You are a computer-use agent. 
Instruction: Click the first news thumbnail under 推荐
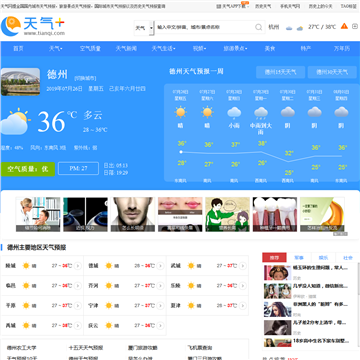click(278, 273)
